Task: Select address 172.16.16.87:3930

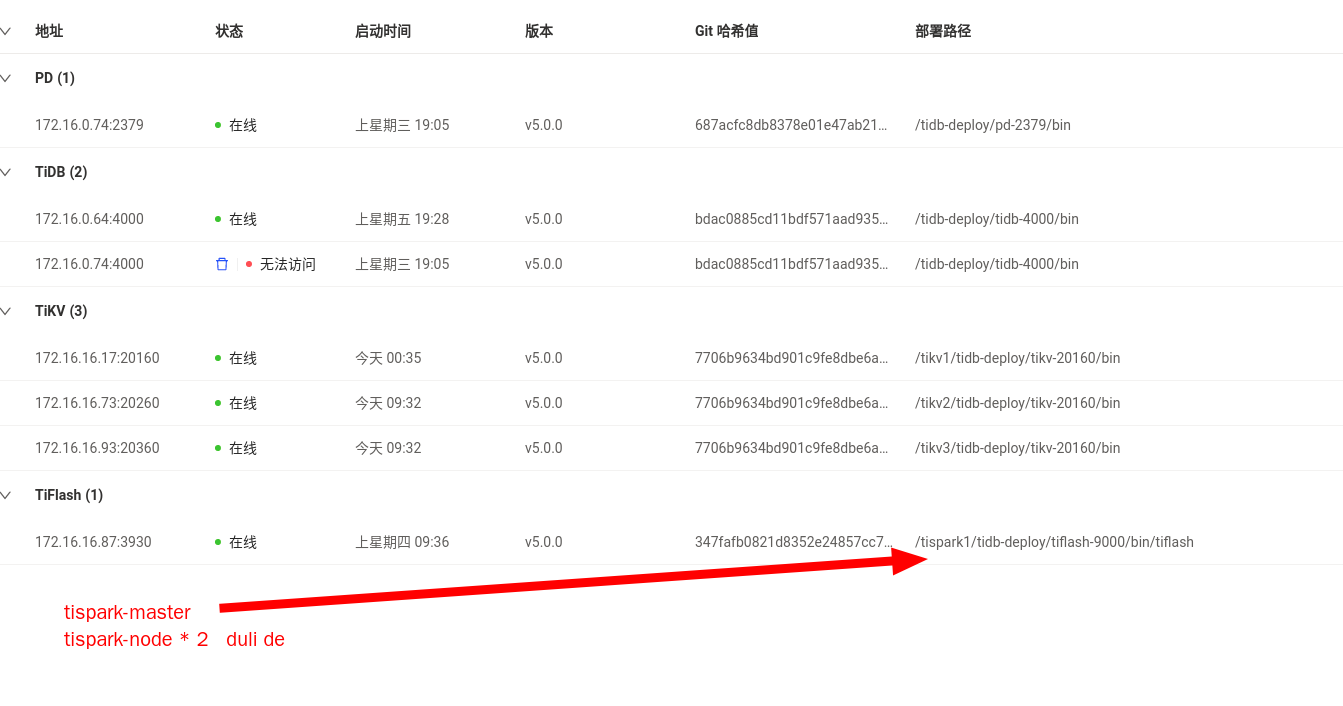Action: pyautogui.click(x=93, y=542)
